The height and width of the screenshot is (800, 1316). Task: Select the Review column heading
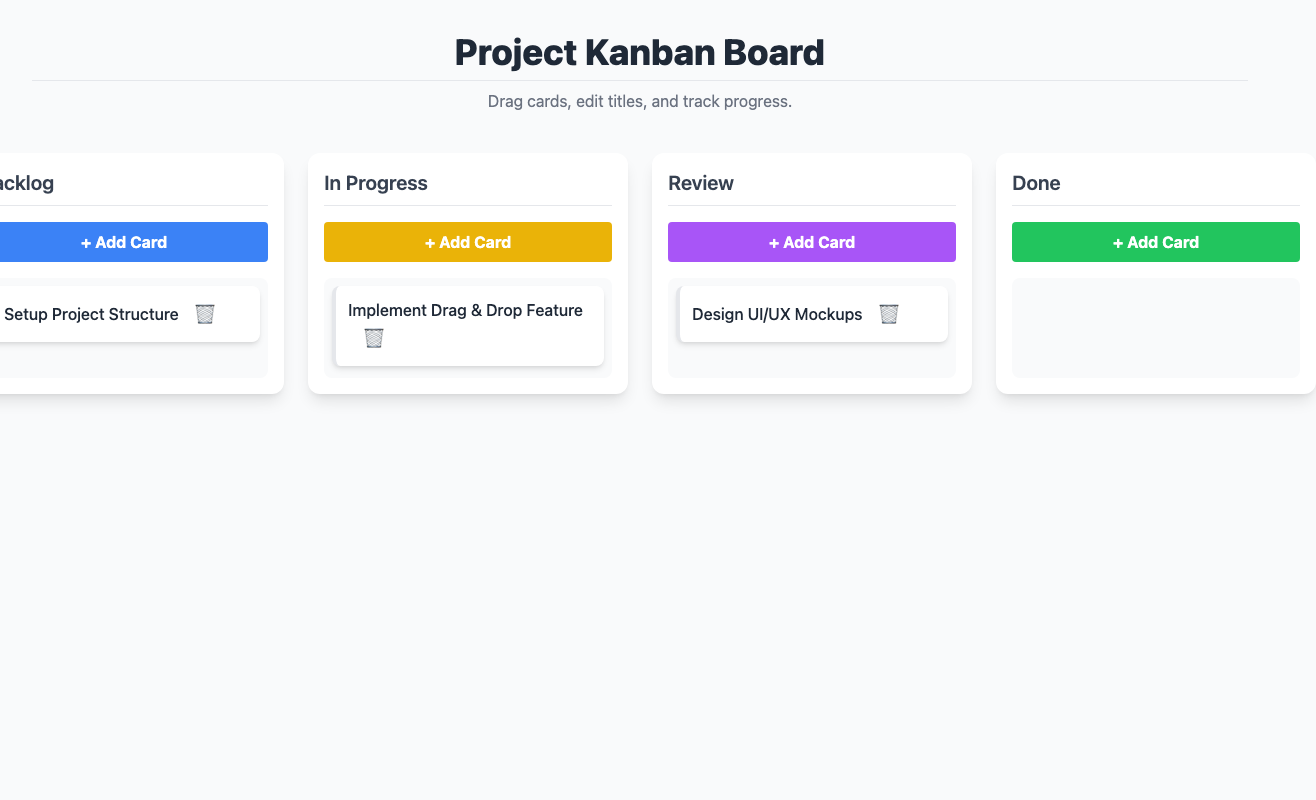(x=701, y=183)
